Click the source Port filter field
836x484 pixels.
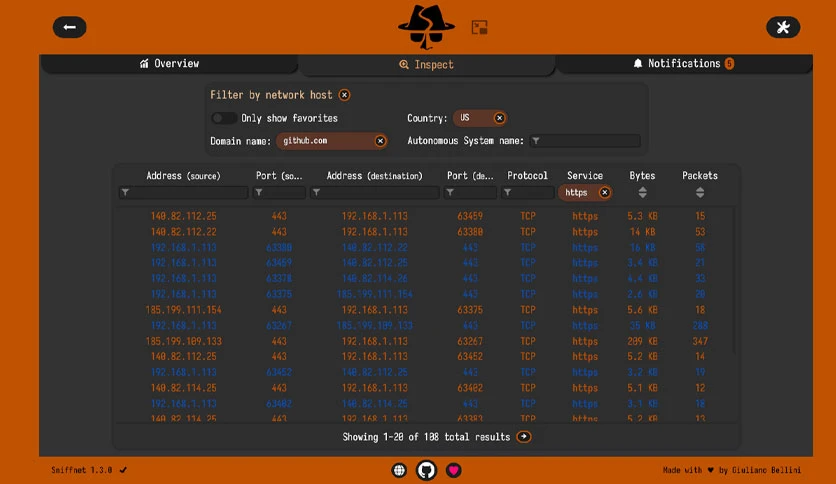coord(279,192)
